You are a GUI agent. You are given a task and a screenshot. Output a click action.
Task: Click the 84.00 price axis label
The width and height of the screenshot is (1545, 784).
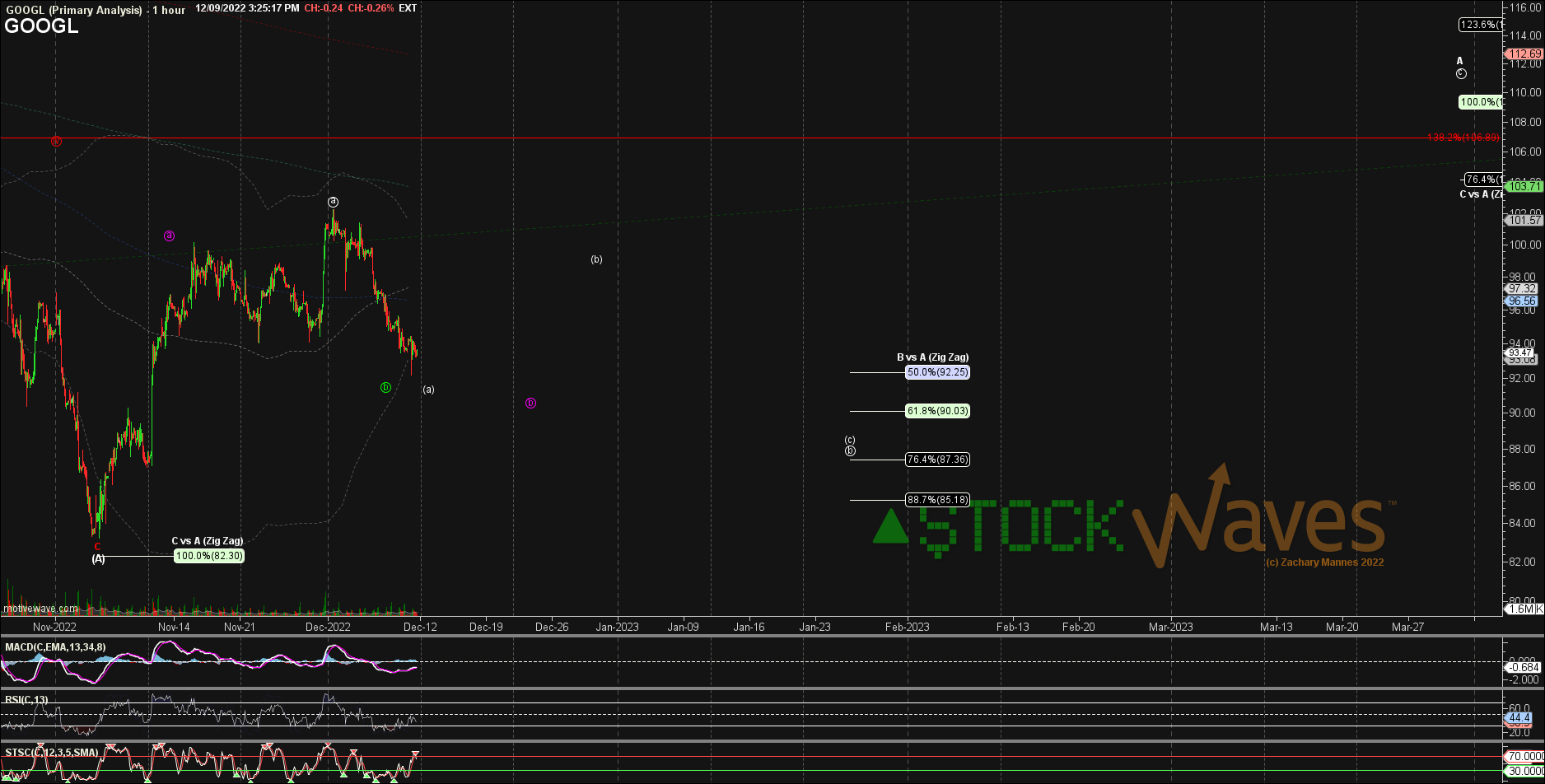click(1524, 523)
